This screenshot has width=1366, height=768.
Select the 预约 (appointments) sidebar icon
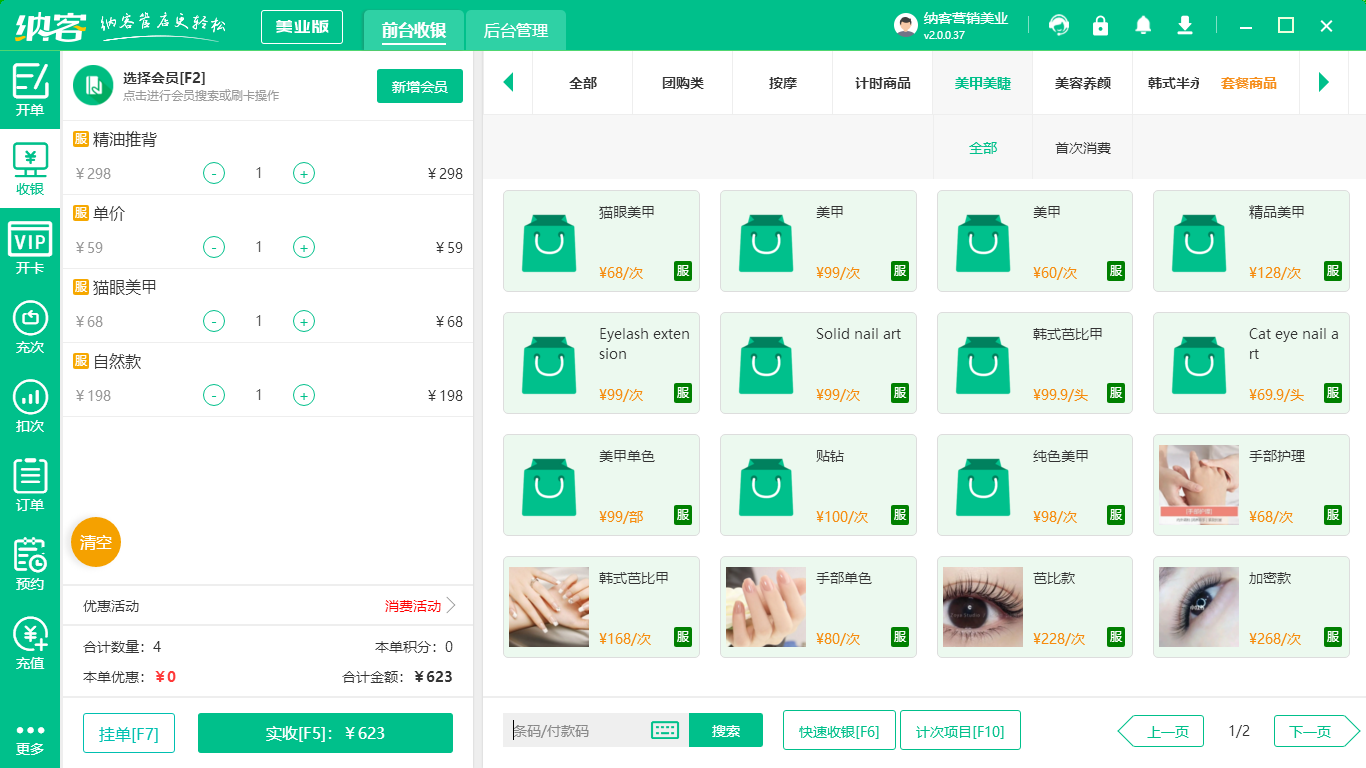[x=29, y=564]
